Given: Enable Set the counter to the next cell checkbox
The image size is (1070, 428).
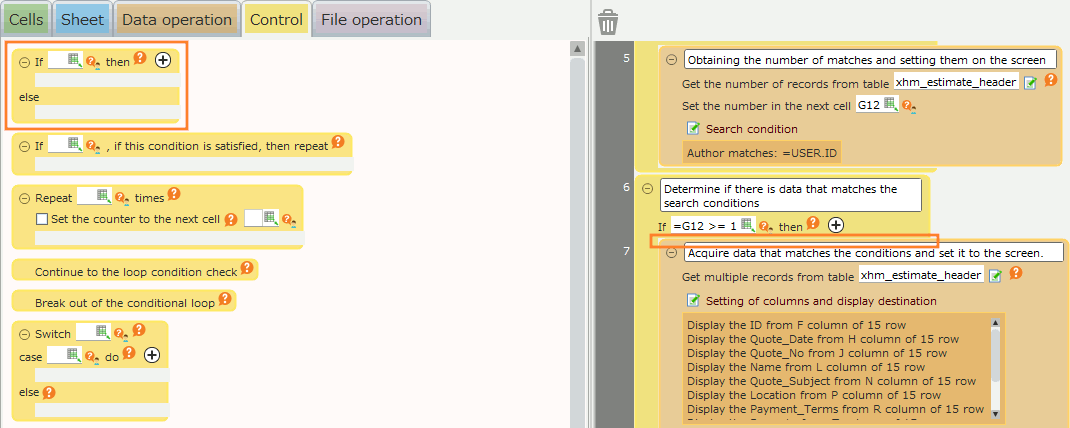Looking at the screenshot, I should (42, 219).
